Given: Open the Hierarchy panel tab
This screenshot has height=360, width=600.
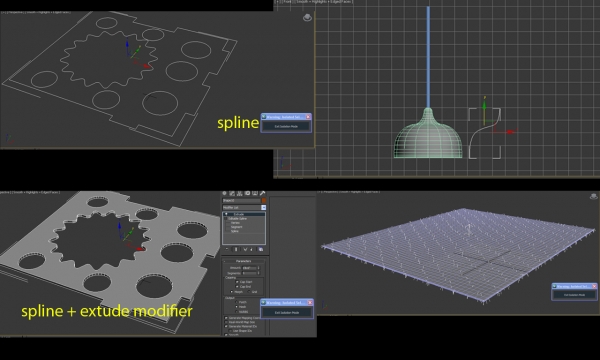Looking at the screenshot, I should 239,193.
